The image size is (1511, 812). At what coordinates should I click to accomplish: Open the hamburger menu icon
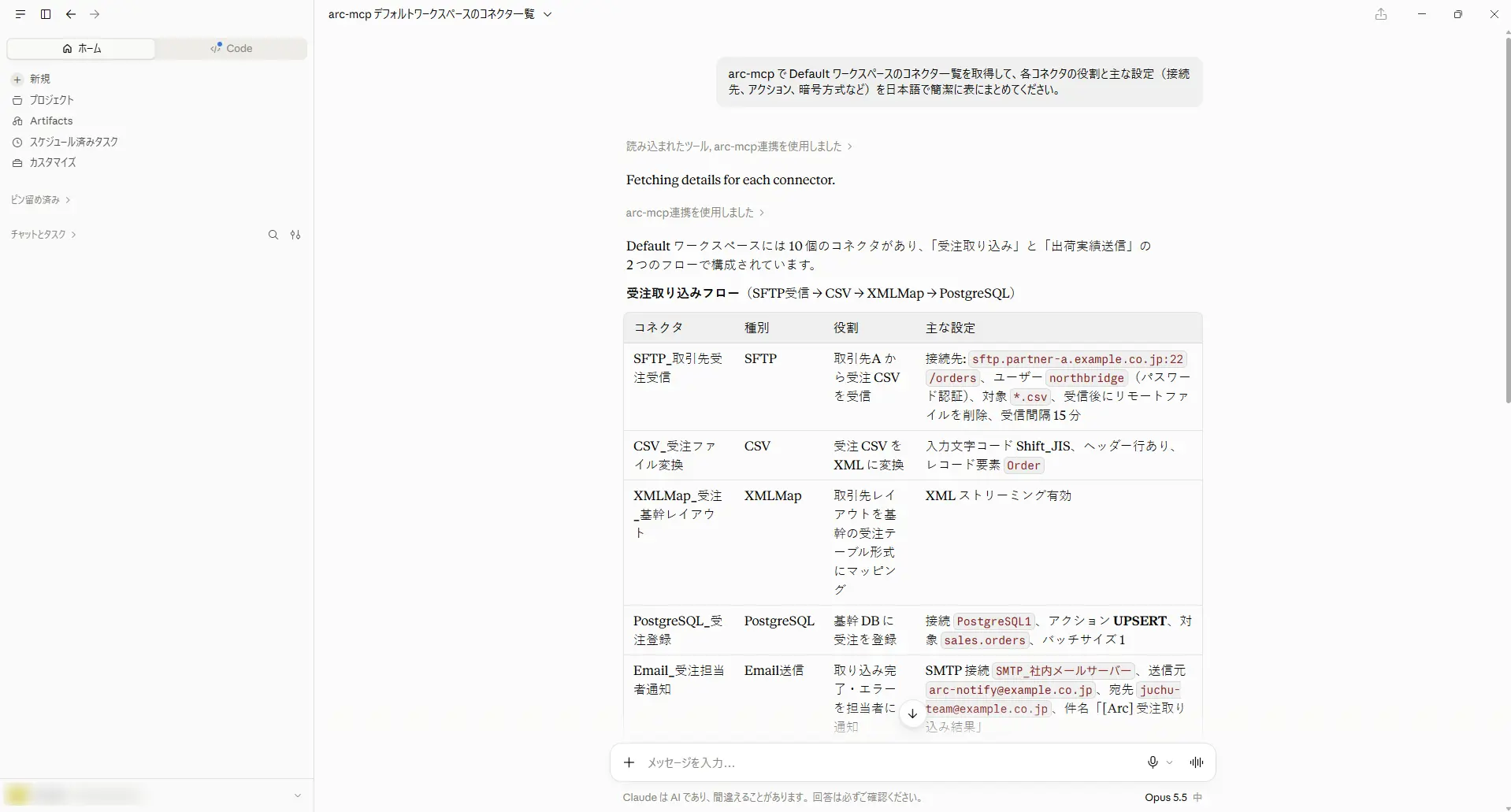click(x=20, y=14)
